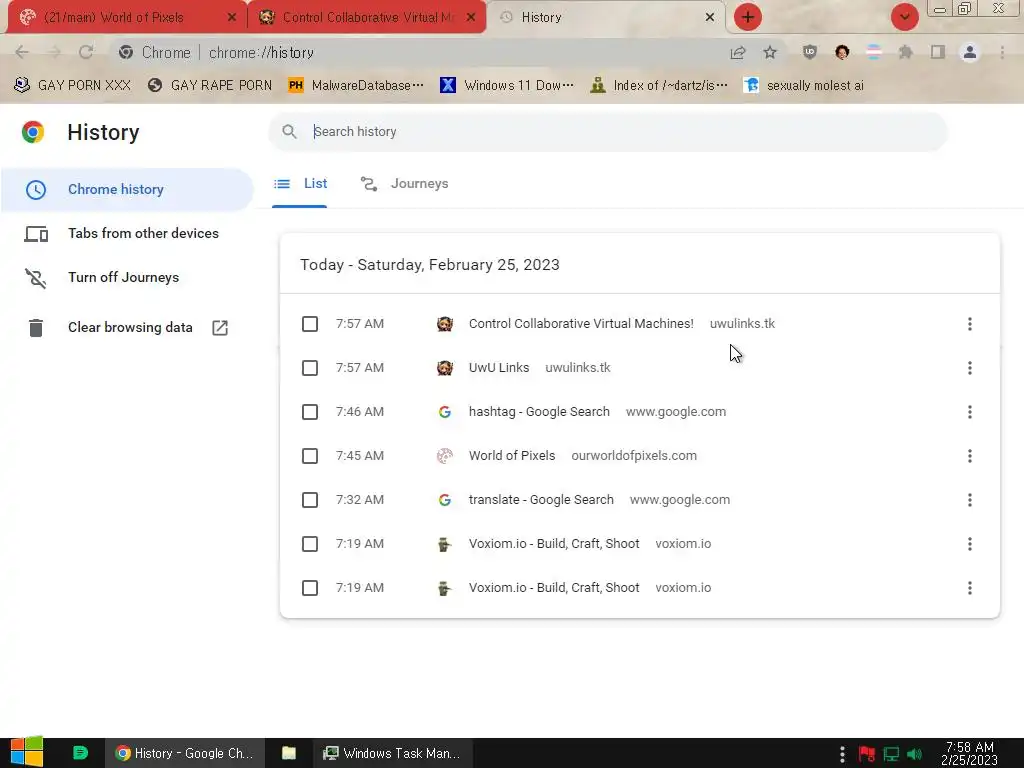This screenshot has height=768, width=1024.
Task: Click the search magnifier icon in history
Action: click(x=289, y=132)
